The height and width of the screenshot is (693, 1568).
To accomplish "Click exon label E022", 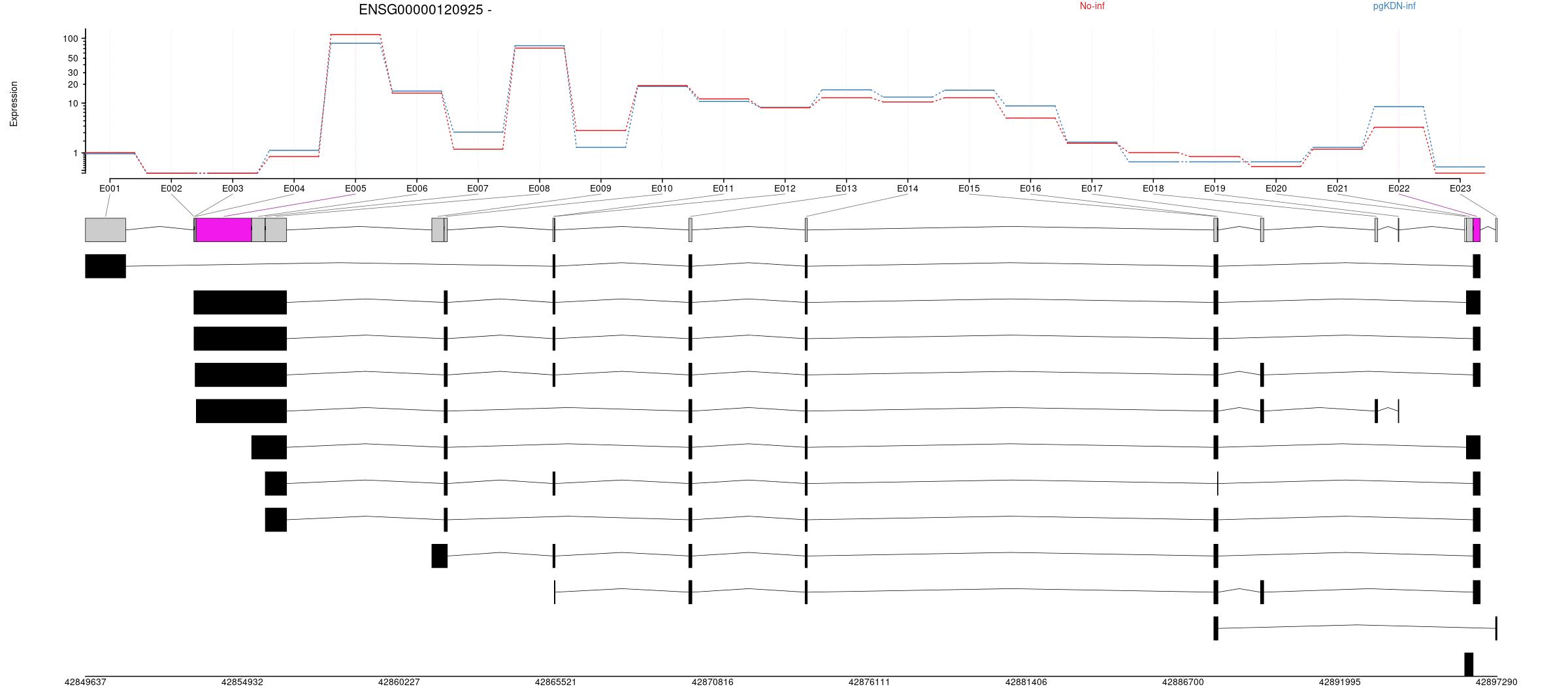I will tap(1399, 188).
